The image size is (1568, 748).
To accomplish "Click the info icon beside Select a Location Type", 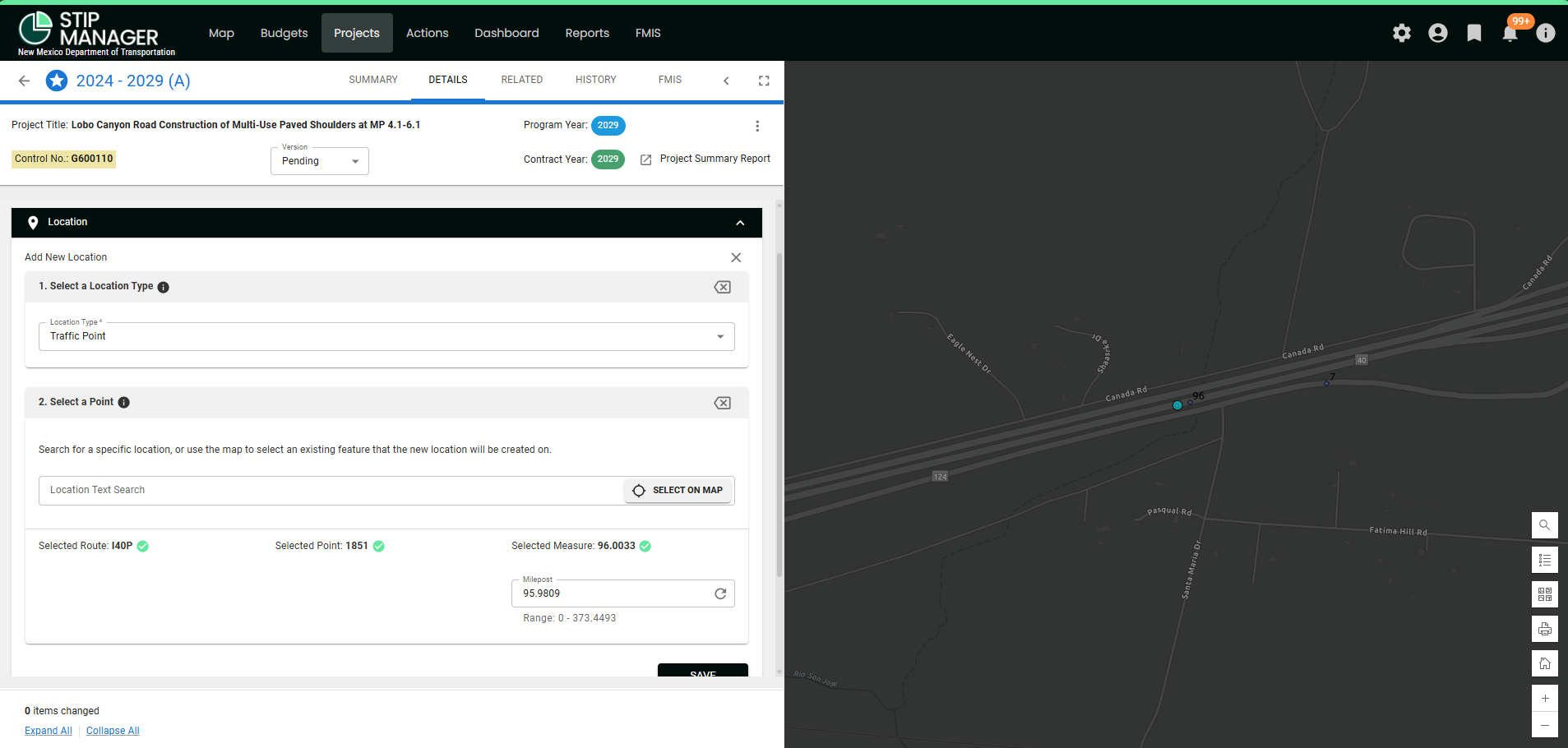I will tap(164, 287).
